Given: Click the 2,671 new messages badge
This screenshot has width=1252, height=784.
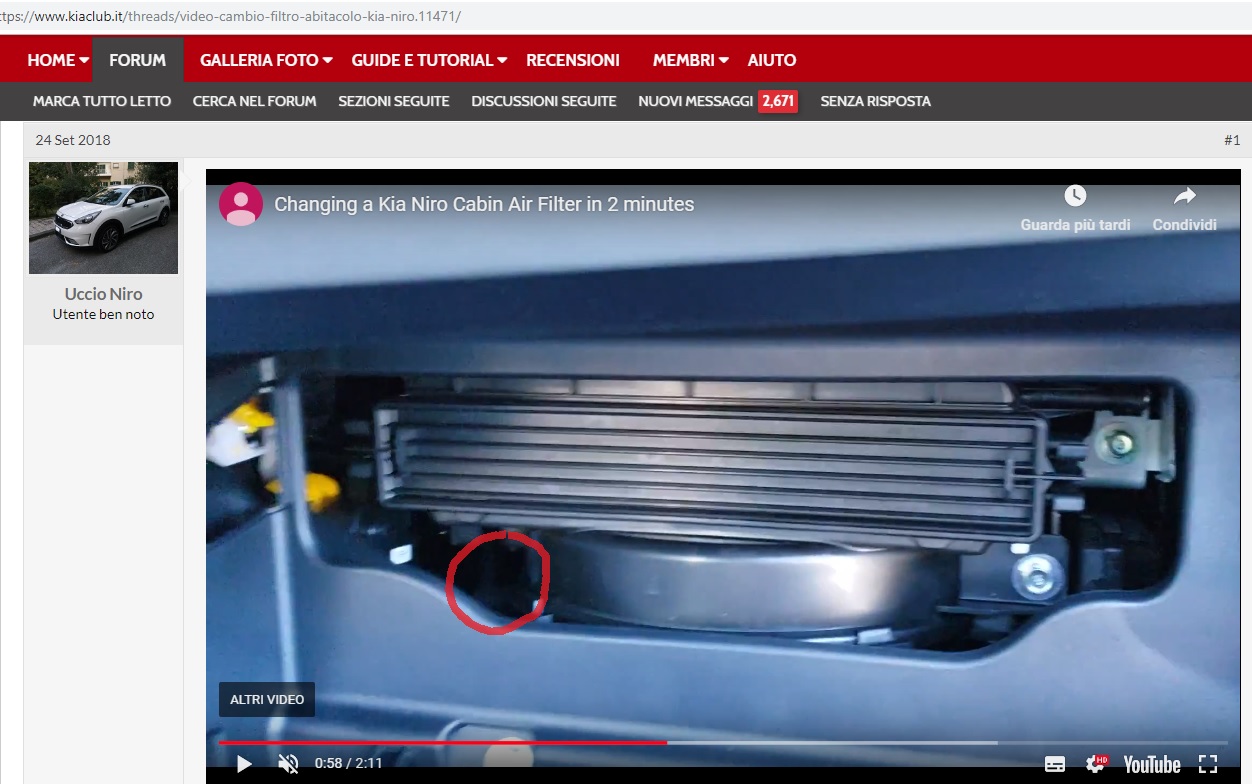Looking at the screenshot, I should 778,101.
